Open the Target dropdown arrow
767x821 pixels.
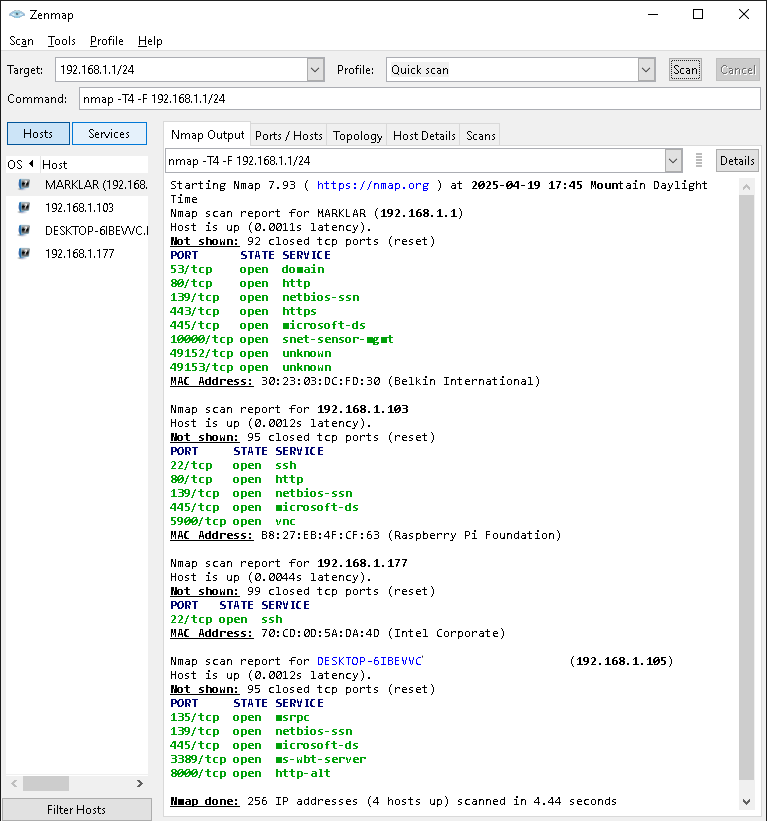click(x=315, y=70)
